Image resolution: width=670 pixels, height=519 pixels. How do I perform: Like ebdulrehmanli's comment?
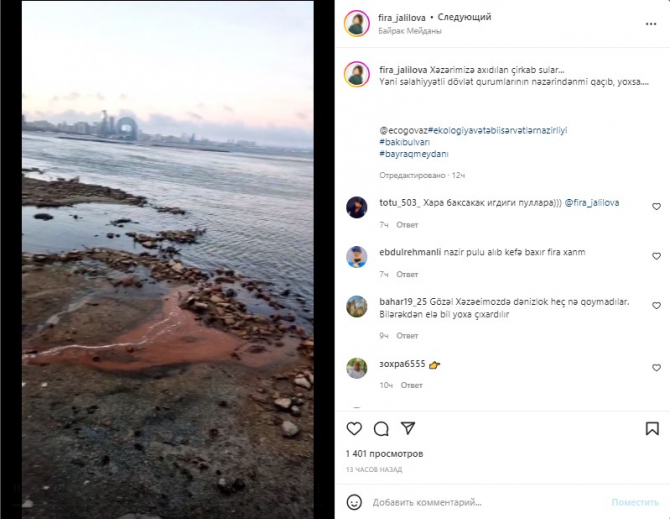(x=656, y=256)
